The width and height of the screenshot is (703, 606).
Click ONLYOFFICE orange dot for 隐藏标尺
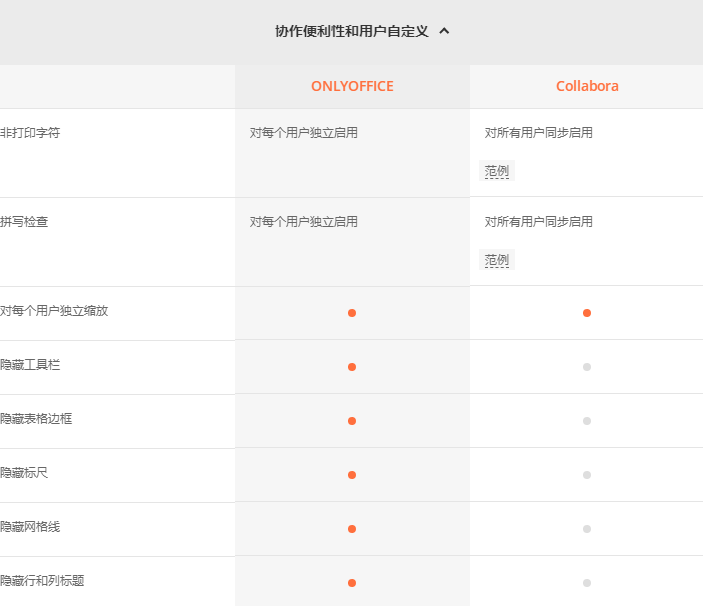(x=352, y=475)
